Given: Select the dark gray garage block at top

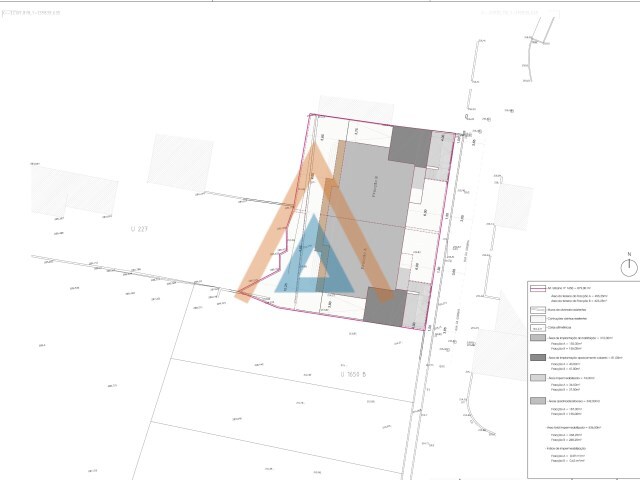Looking at the screenshot, I should (x=410, y=146).
